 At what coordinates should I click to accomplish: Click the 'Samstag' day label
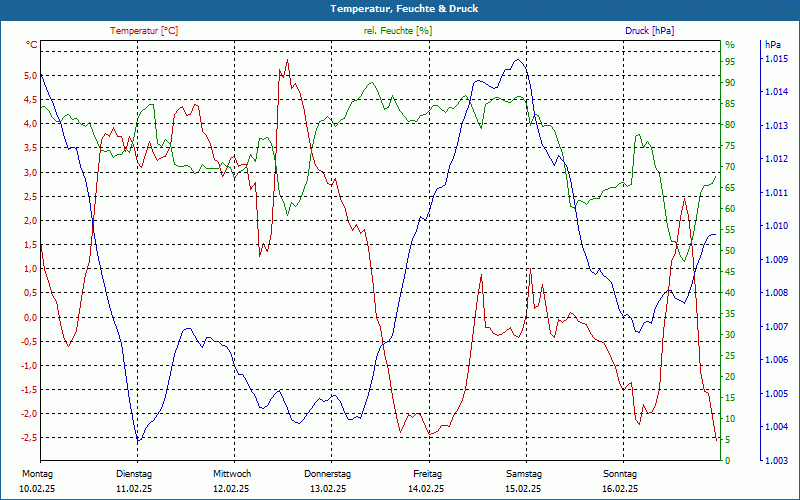click(x=524, y=474)
